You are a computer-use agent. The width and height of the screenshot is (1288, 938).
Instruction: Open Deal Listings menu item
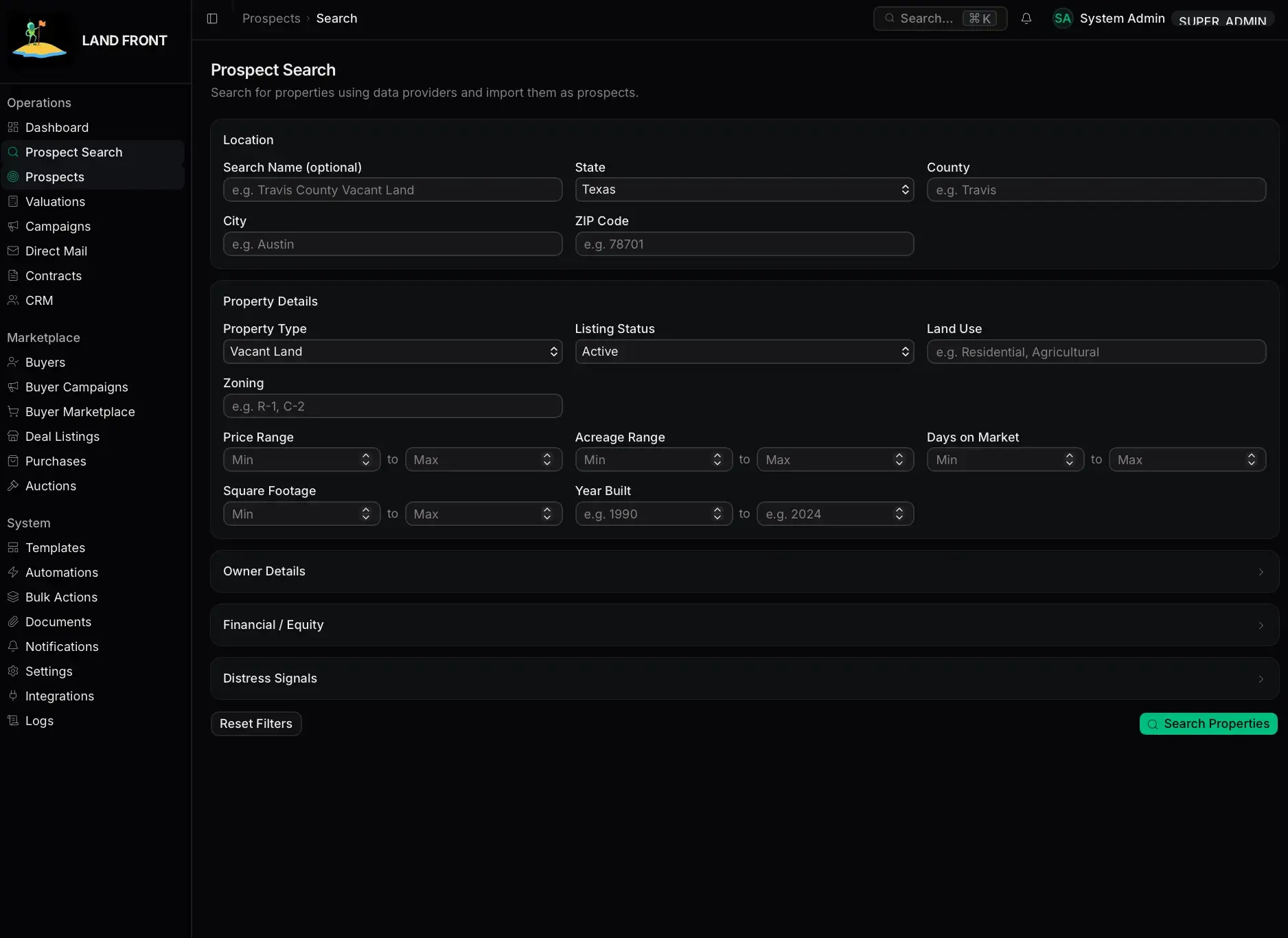point(93,437)
